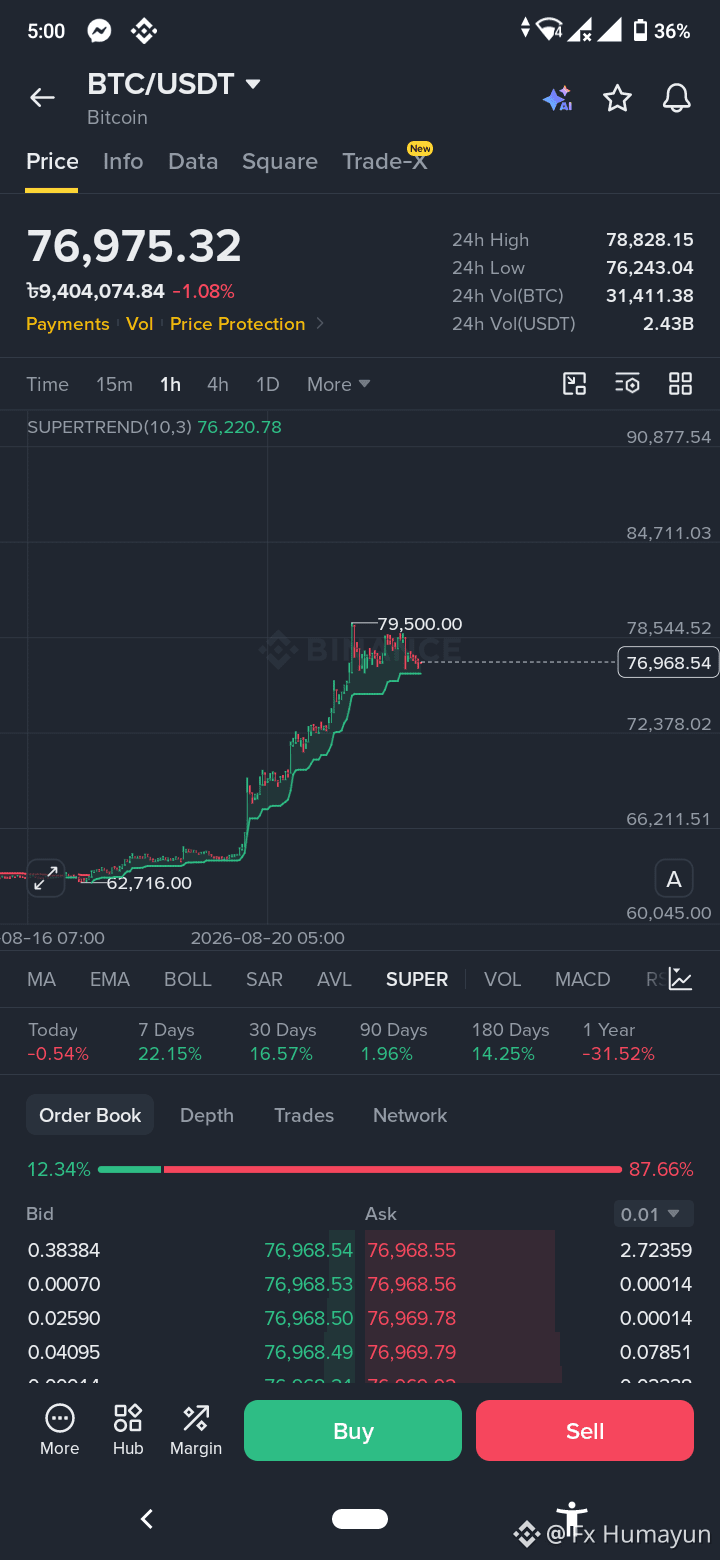The width and height of the screenshot is (720, 1560).
Task: Open the Price Protection link
Action: click(238, 324)
